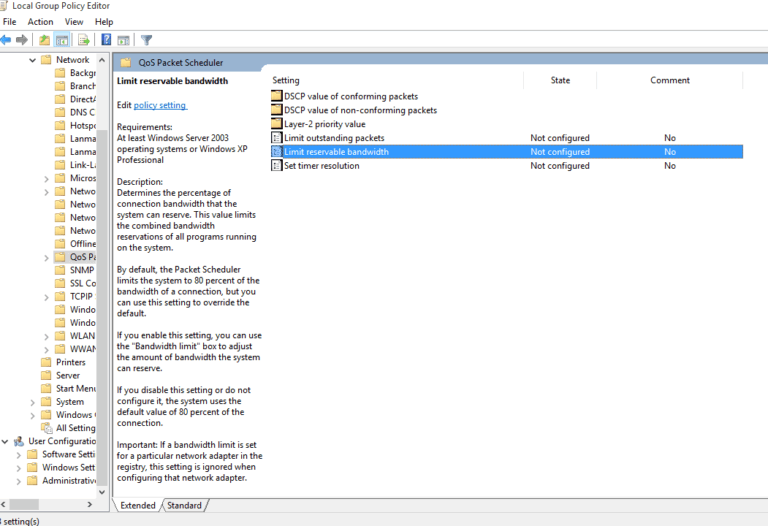This screenshot has width=768, height=526.
Task: Click the tree horizontal scroll left arrow
Action: pyautogui.click(x=3, y=504)
